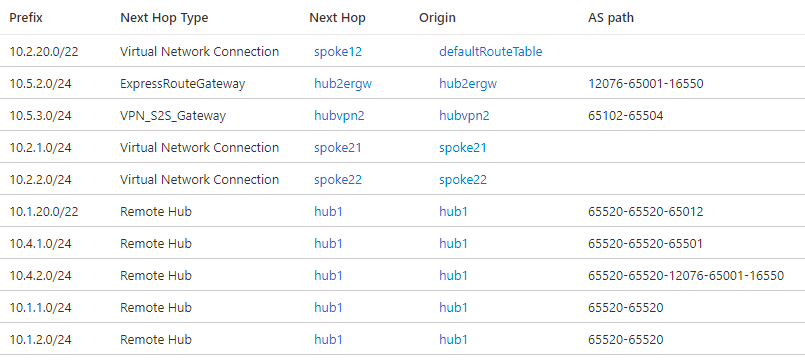805x364 pixels.
Task: Open hubvpn2 link in Next Hop column
Action: 339,116
